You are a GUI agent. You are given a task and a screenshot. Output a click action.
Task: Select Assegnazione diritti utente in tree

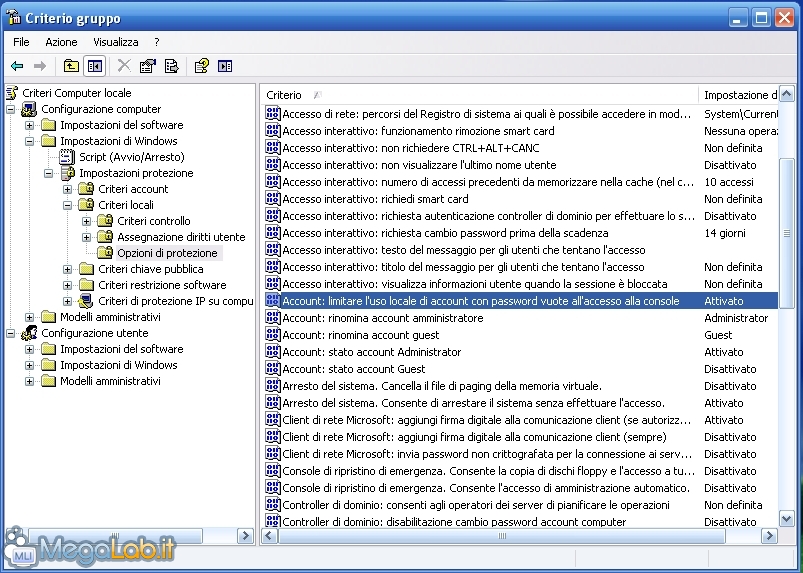point(181,237)
